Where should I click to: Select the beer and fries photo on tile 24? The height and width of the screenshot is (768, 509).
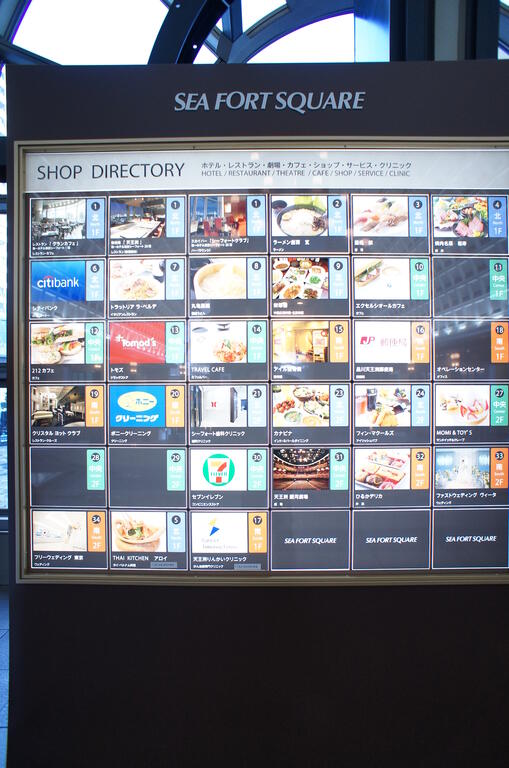coord(383,406)
